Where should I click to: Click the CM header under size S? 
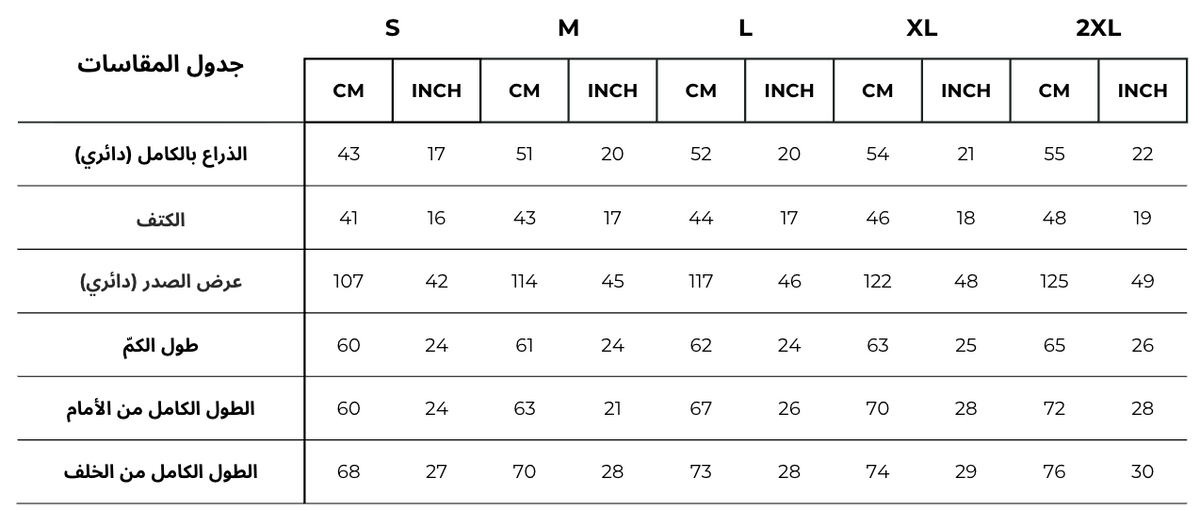pyautogui.click(x=348, y=91)
